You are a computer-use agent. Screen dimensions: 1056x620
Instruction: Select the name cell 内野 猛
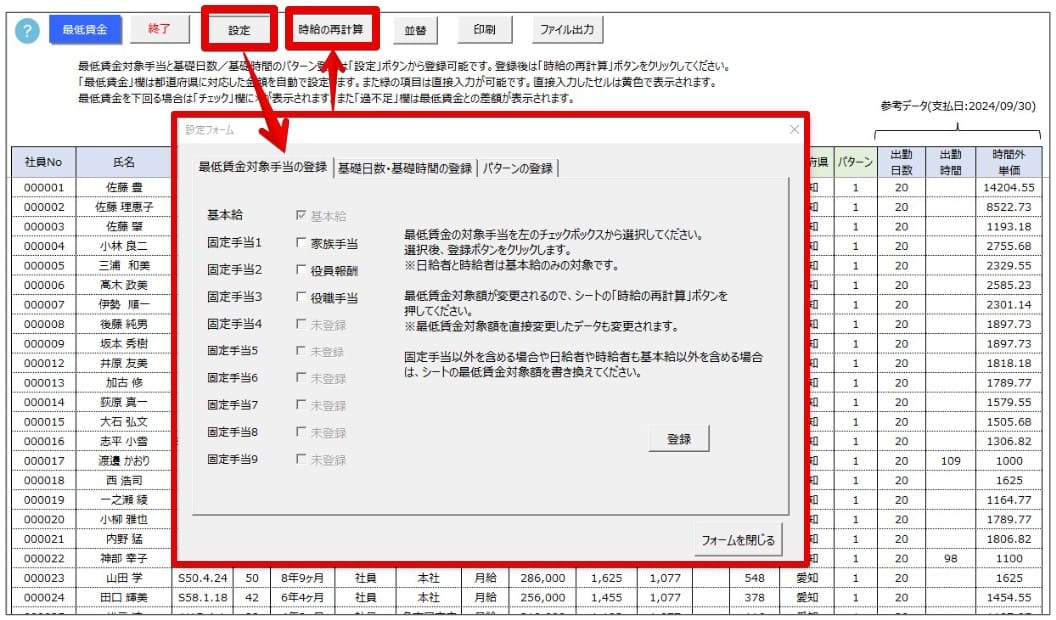tap(124, 539)
